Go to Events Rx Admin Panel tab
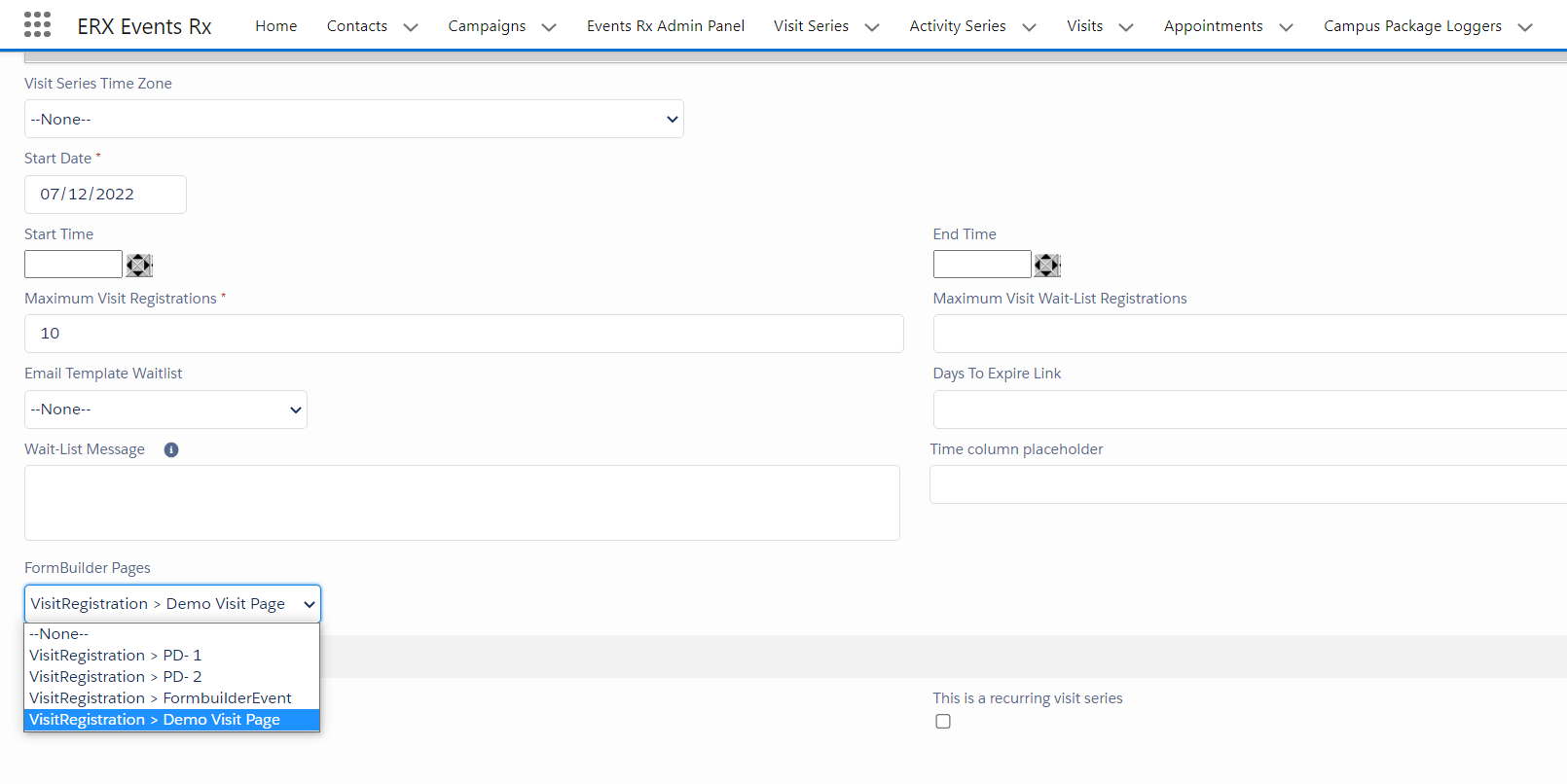The height and width of the screenshot is (784, 1567). tap(665, 26)
